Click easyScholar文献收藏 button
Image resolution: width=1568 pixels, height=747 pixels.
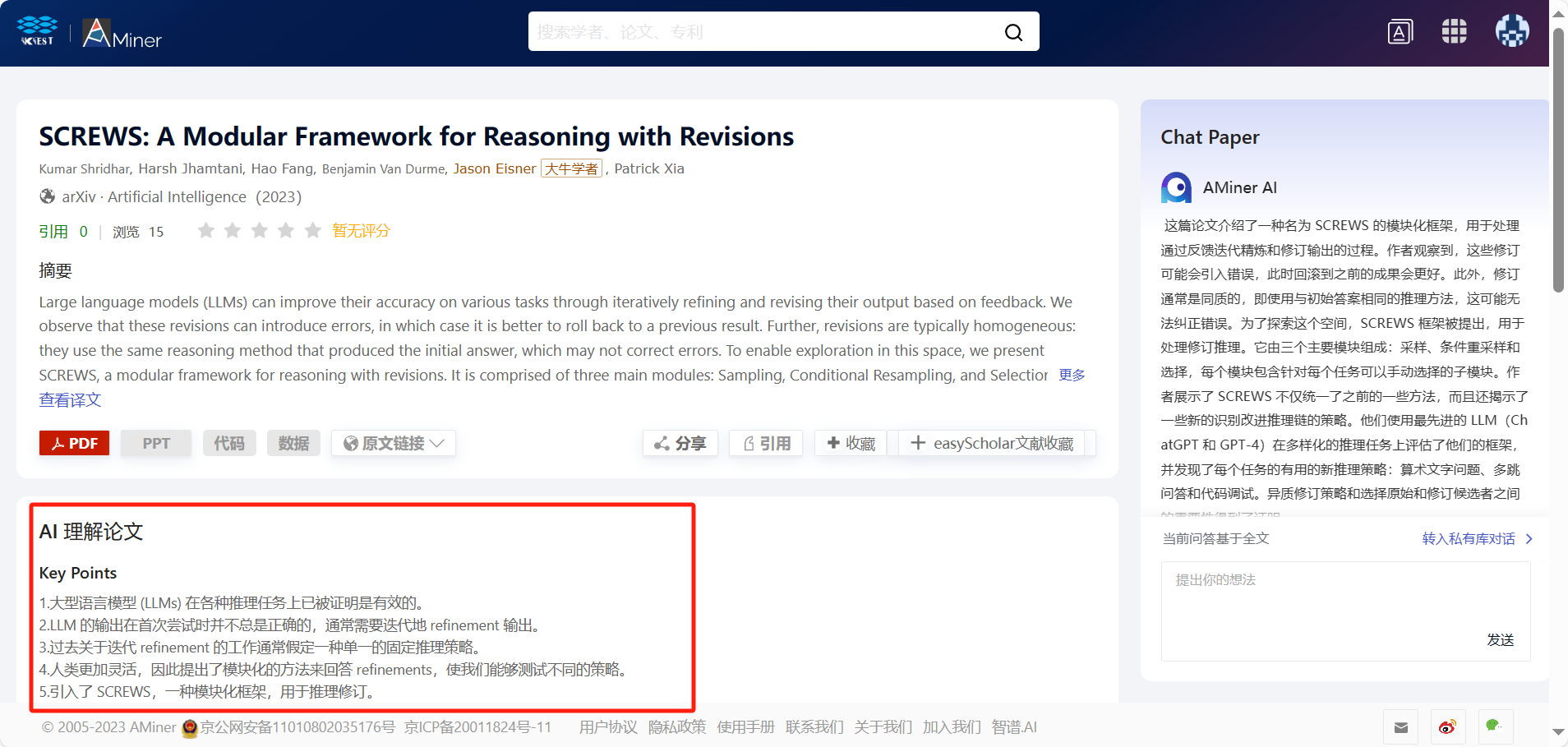pyautogui.click(x=992, y=444)
